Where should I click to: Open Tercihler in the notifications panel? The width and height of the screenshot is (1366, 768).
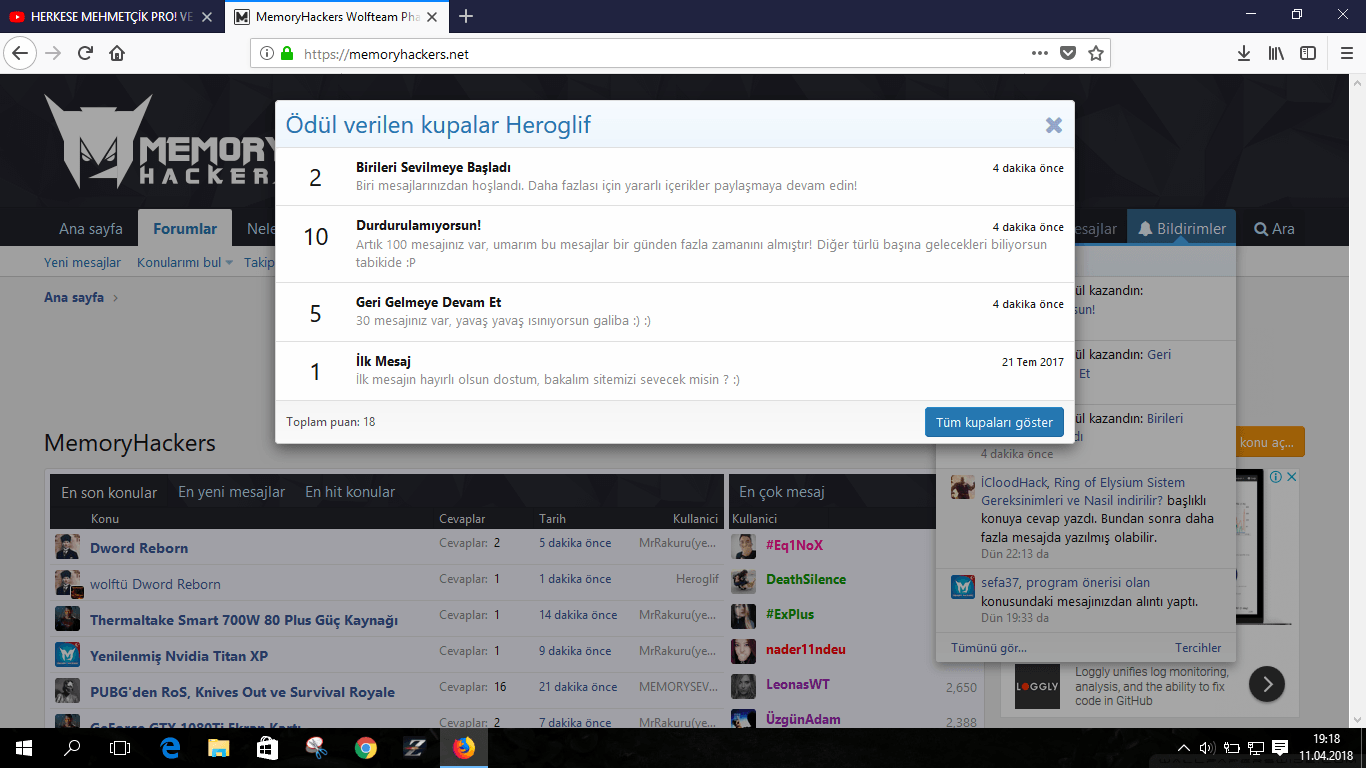point(1198,648)
